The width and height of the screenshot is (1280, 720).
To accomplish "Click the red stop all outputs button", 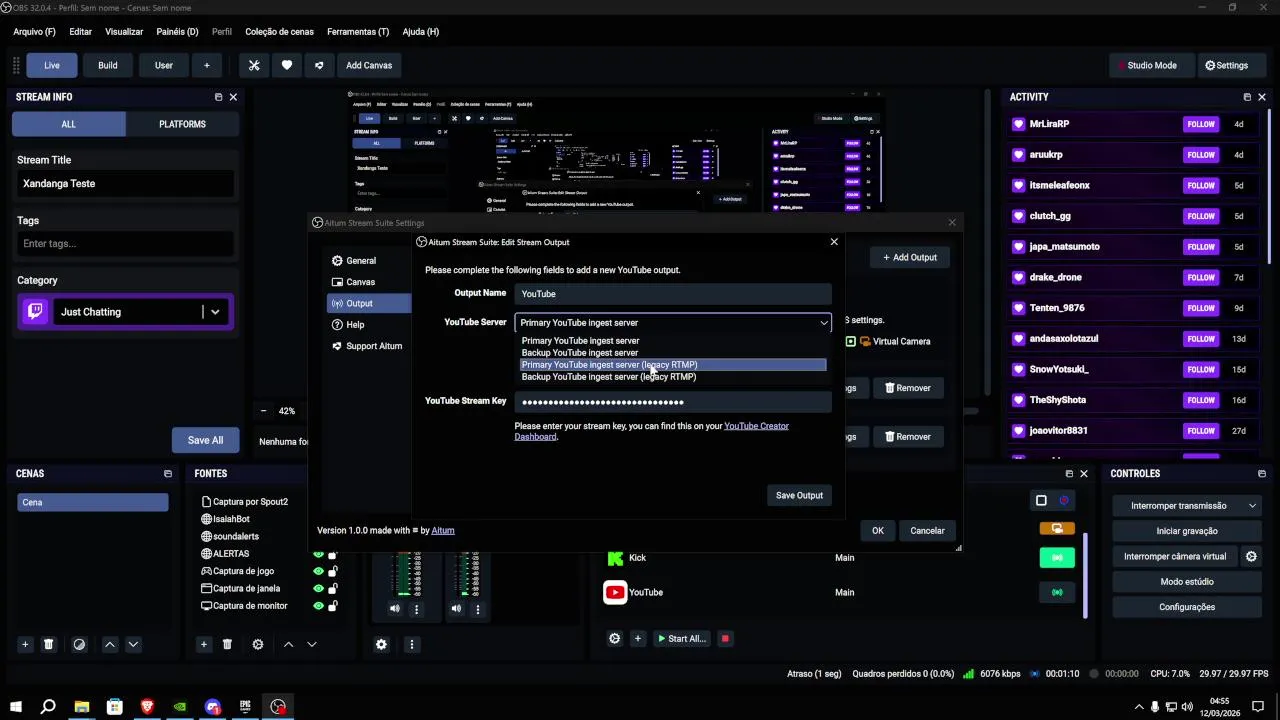I will tap(725, 638).
